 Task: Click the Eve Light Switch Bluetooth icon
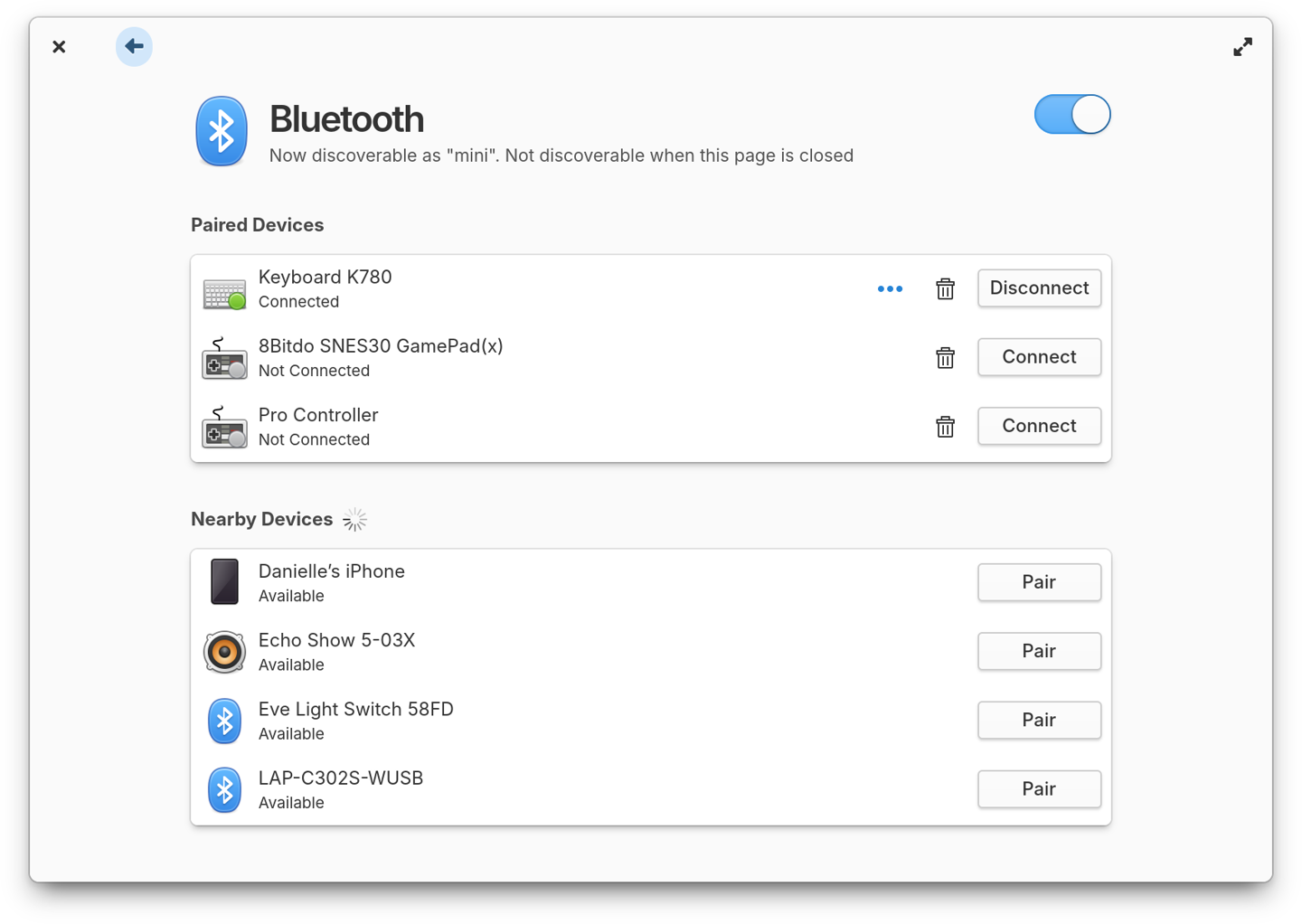224,721
